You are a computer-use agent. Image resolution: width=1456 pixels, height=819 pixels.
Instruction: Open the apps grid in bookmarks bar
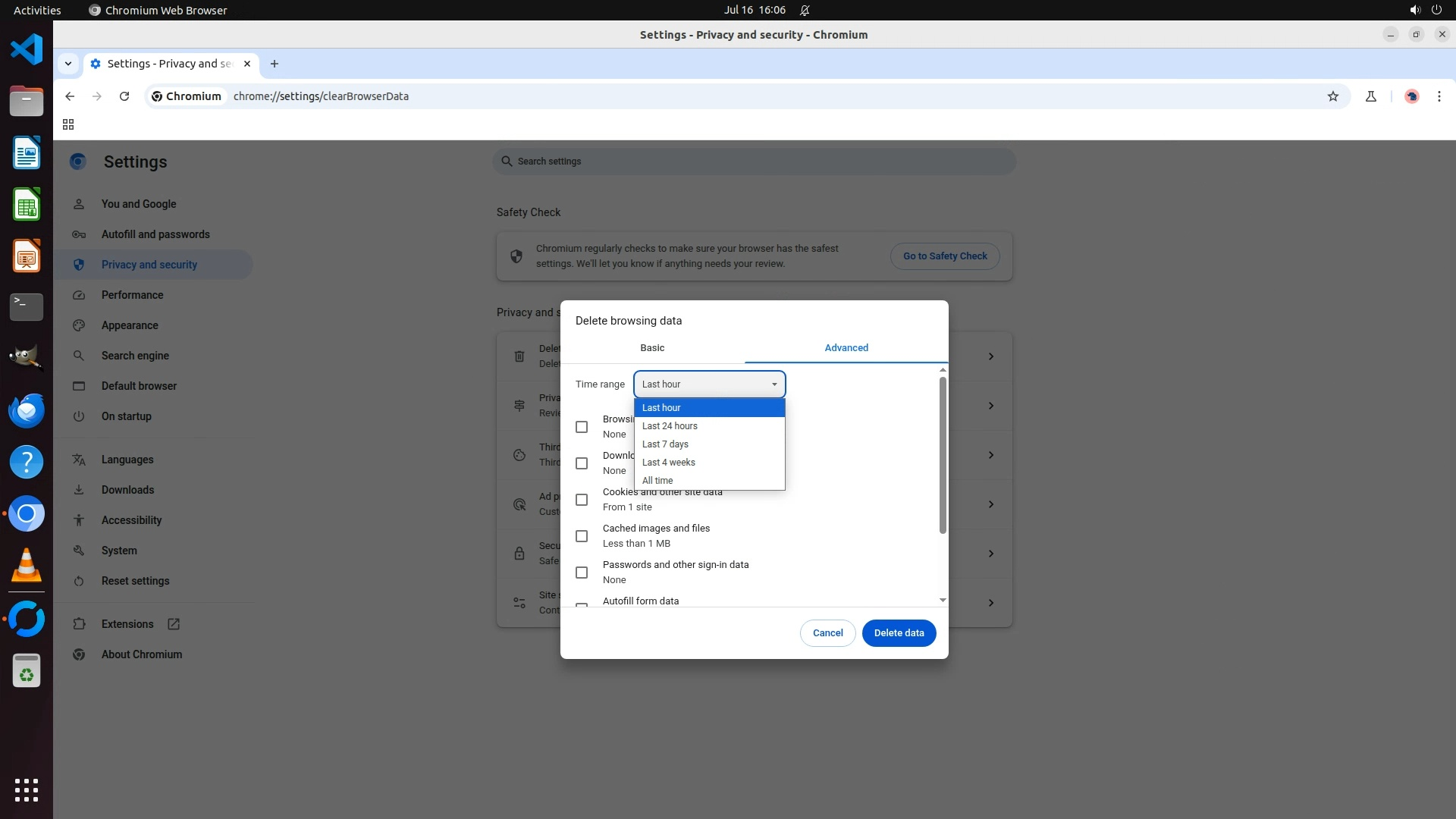[68, 124]
